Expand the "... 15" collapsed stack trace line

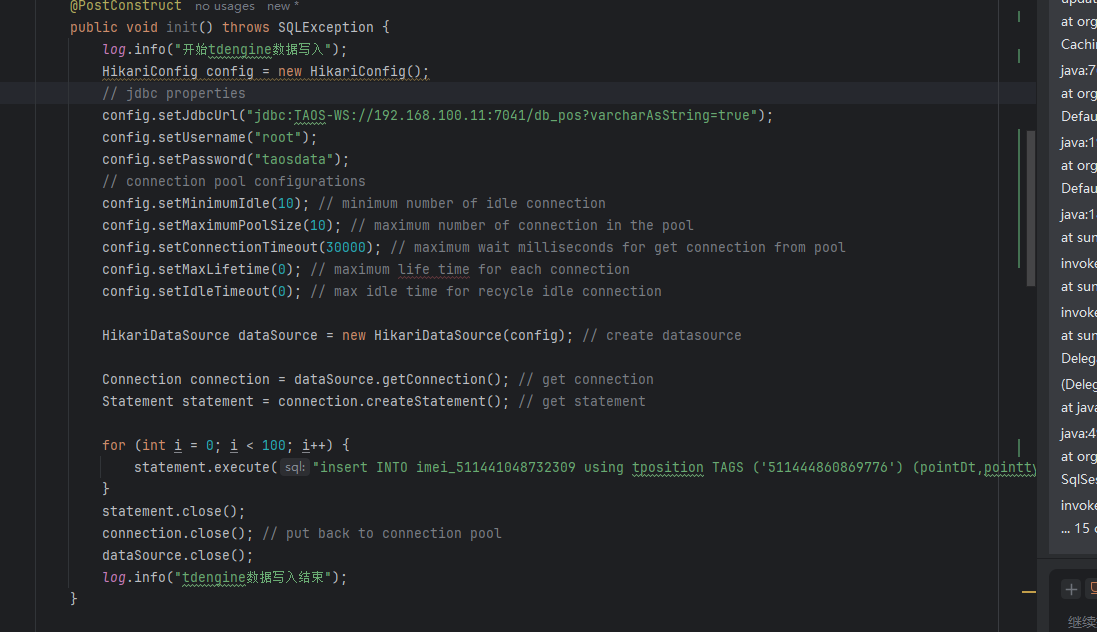tap(1075, 528)
